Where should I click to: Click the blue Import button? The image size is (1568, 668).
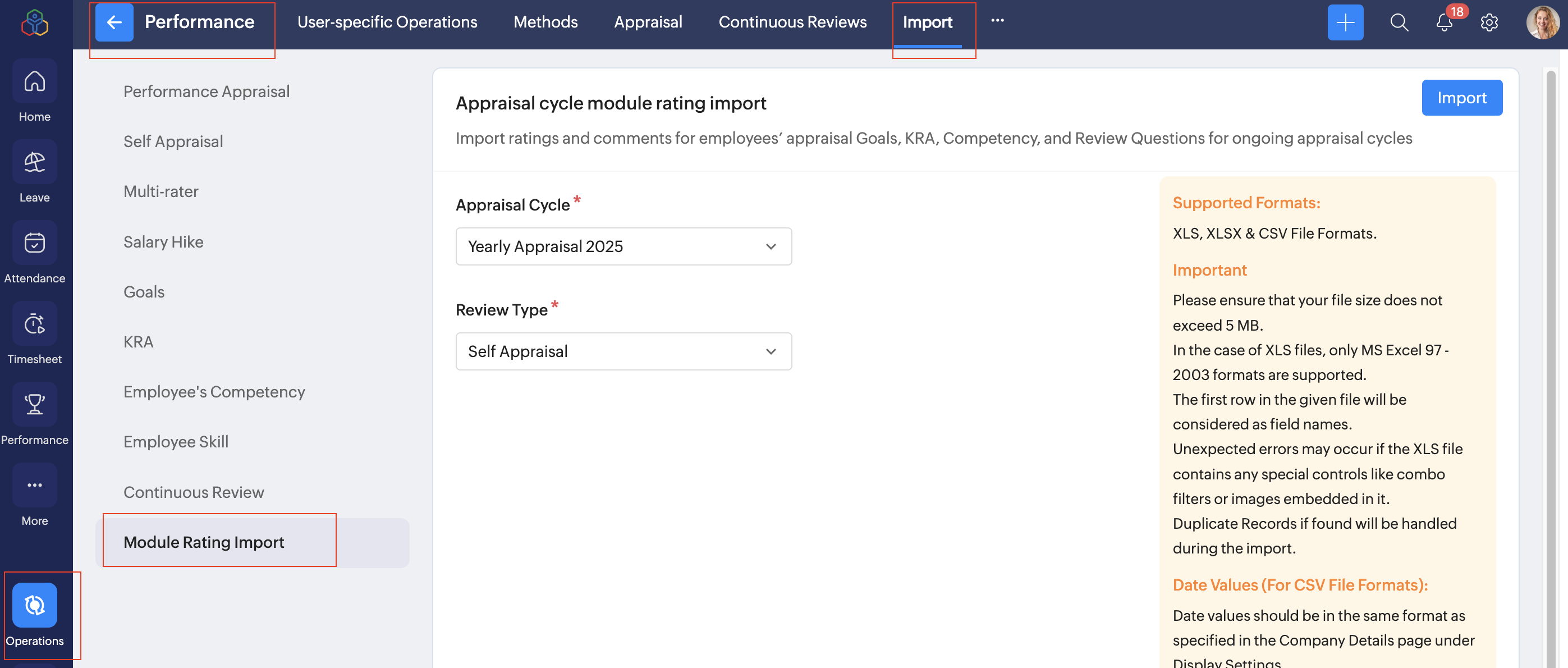point(1461,98)
